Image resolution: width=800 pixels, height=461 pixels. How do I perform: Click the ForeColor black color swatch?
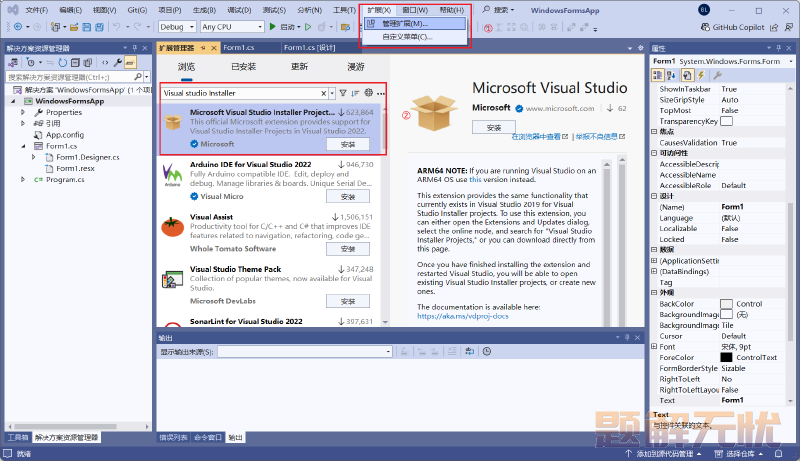coord(726,357)
